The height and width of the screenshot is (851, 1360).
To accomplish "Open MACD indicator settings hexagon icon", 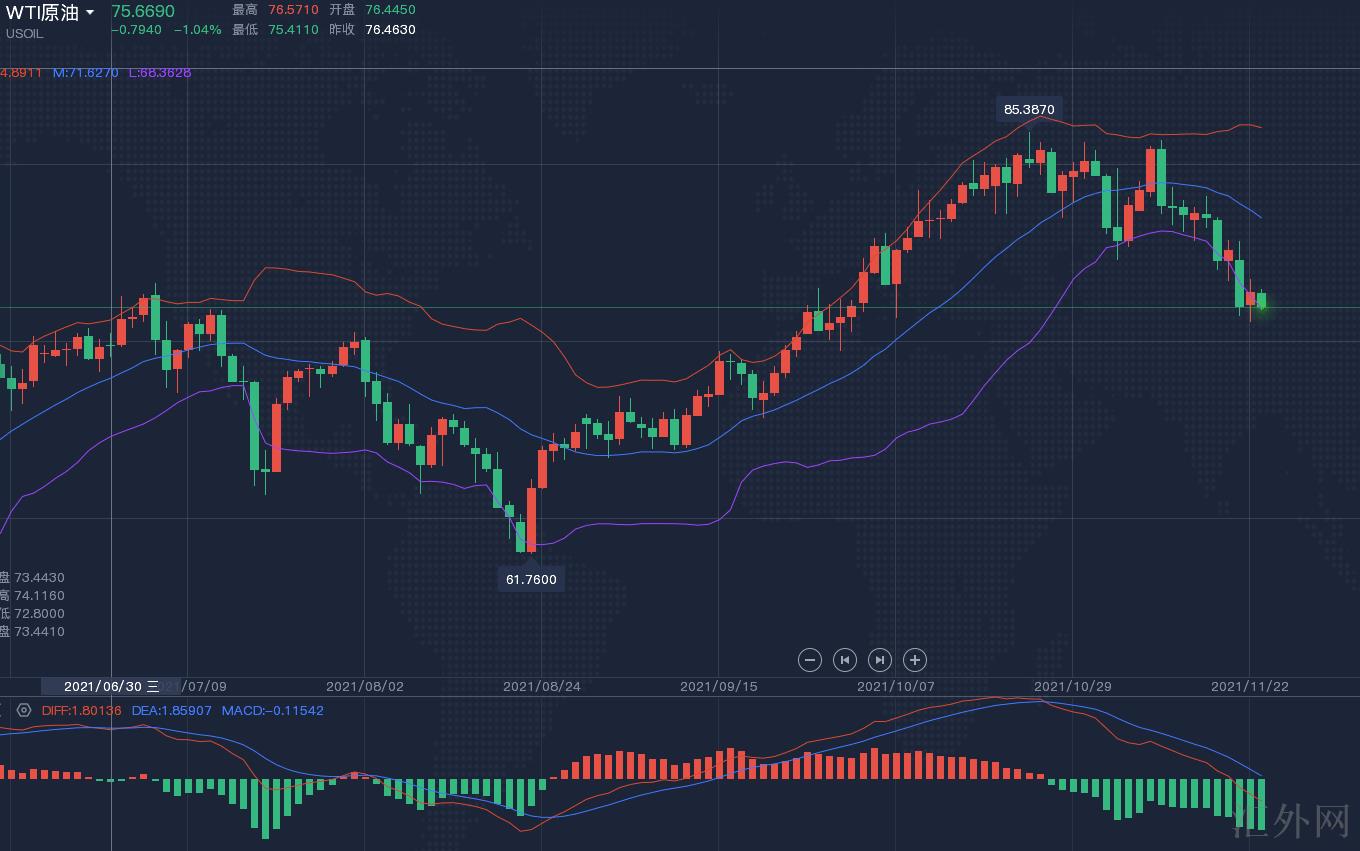I will (x=24, y=710).
